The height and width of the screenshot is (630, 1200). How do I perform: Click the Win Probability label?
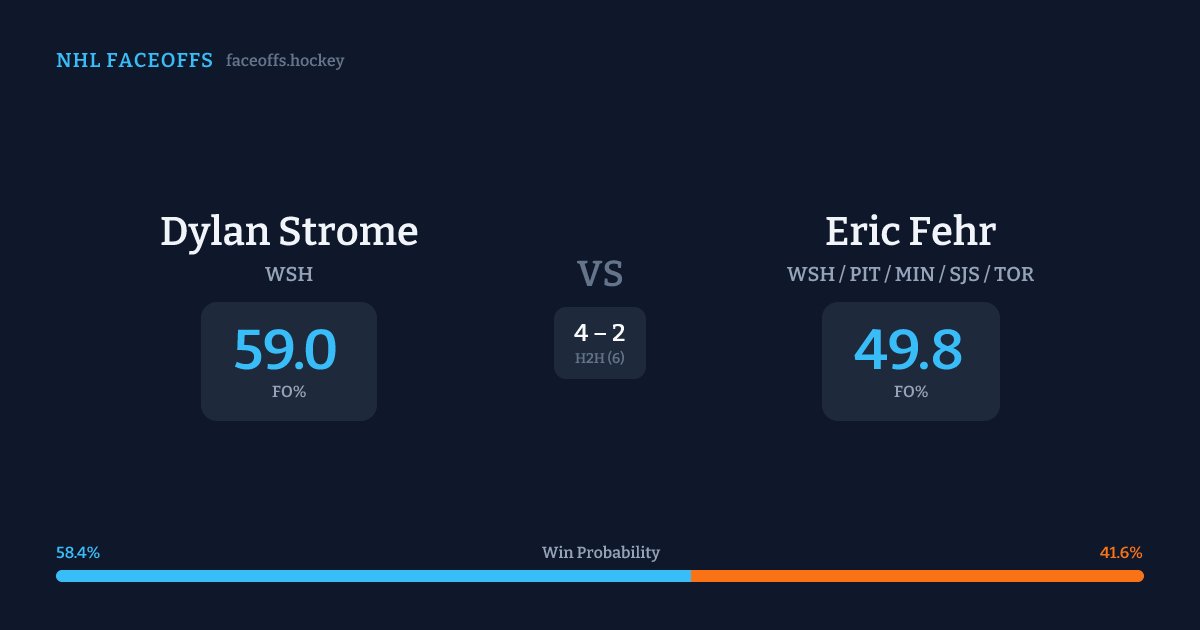pyautogui.click(x=600, y=553)
